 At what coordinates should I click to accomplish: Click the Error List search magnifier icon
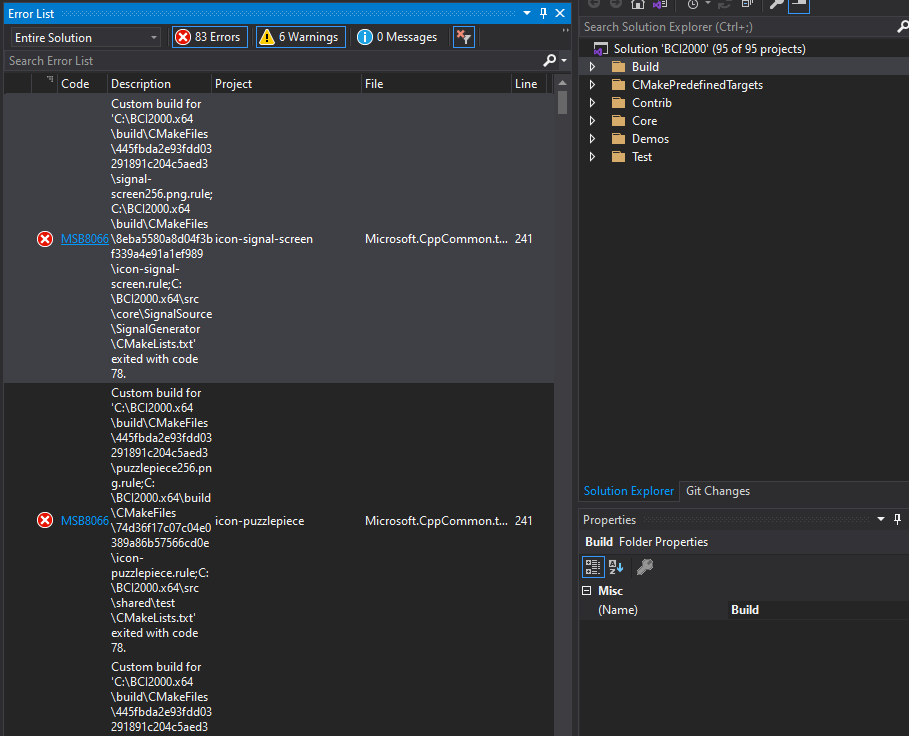pos(549,60)
